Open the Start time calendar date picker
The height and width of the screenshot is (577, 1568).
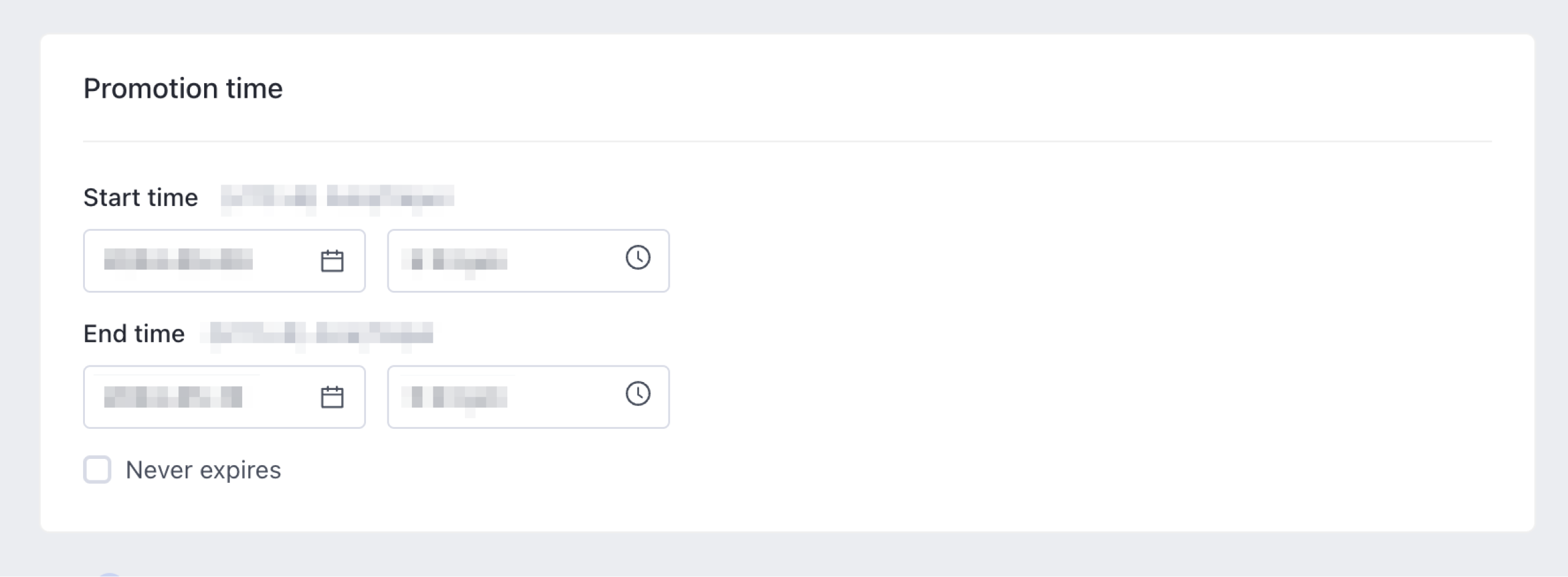[332, 261]
